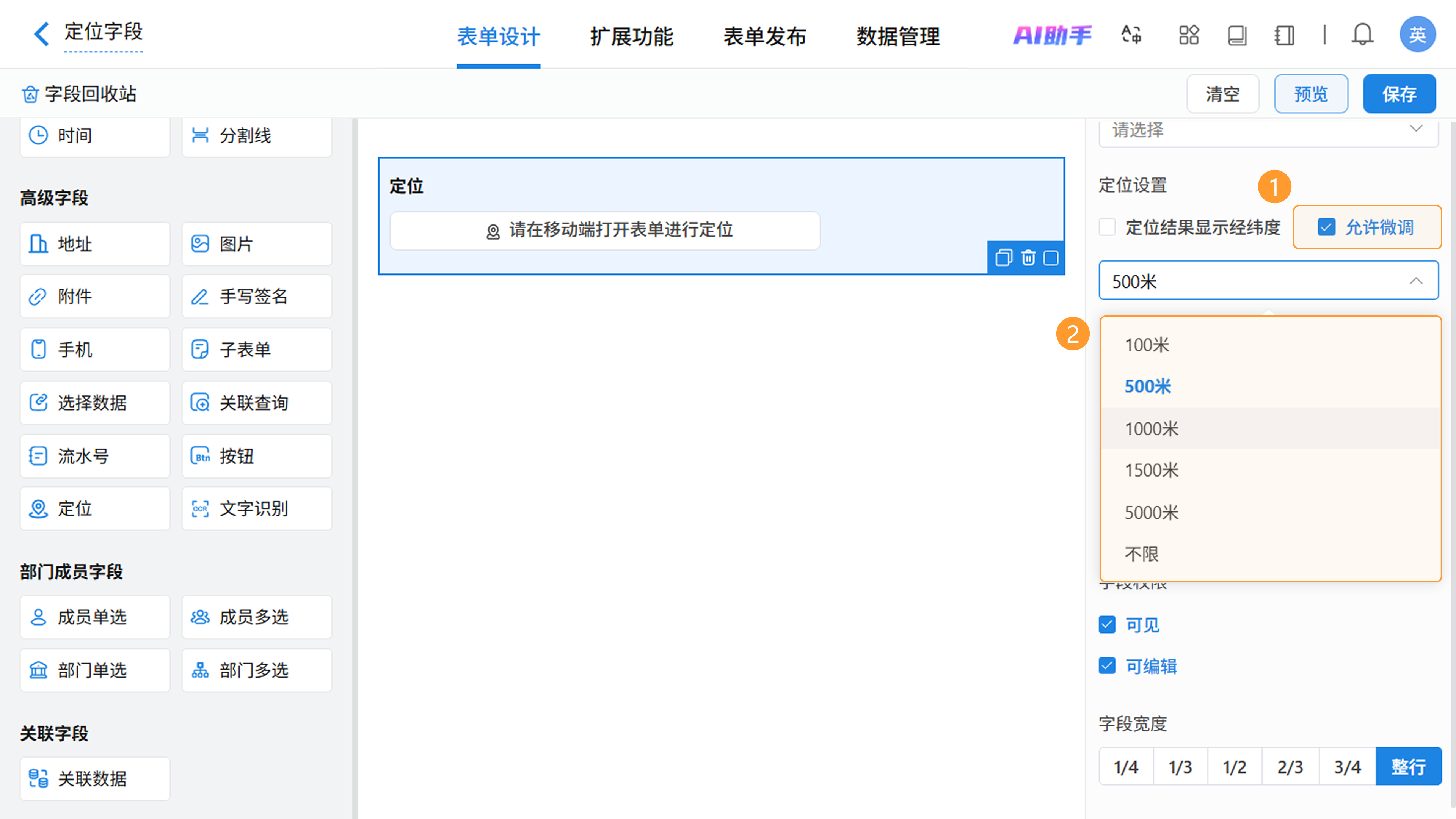Click the translation language icon in header
Screen dimensions: 1456x819
click(1131, 35)
